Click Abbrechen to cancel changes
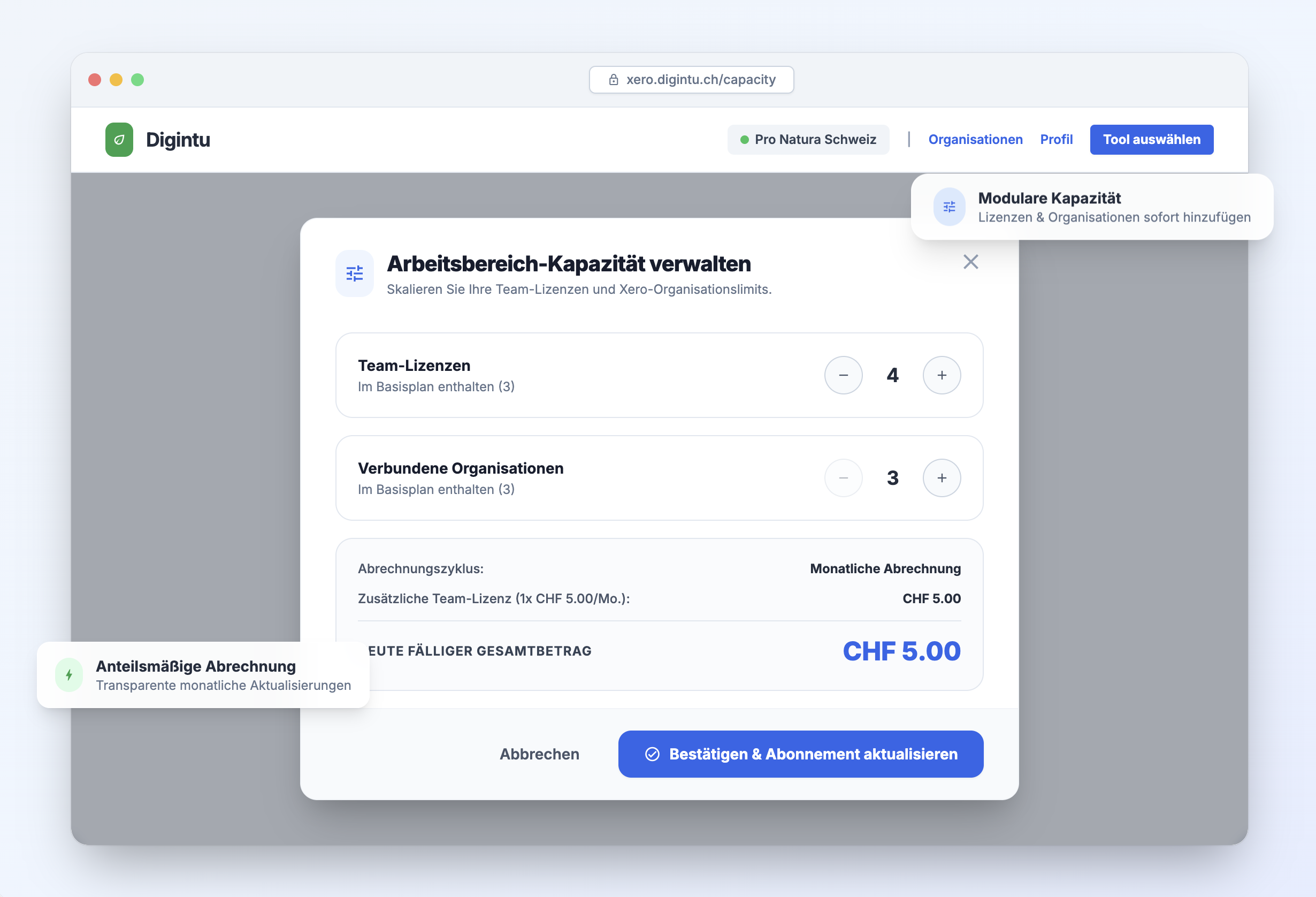 click(x=539, y=754)
